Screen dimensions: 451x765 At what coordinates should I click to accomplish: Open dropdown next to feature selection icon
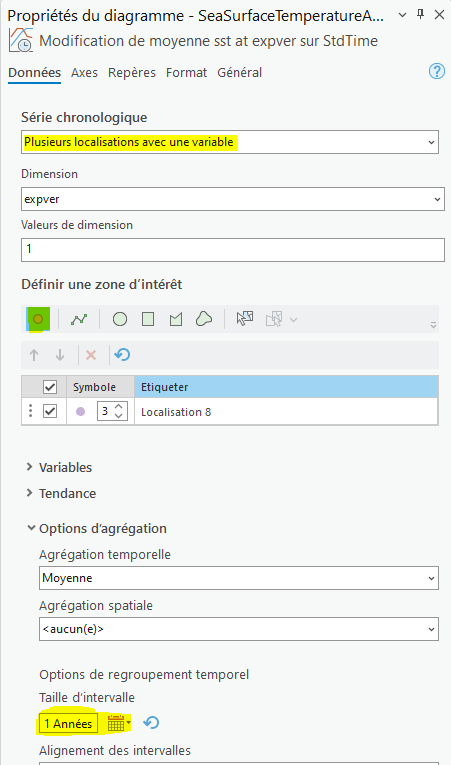pos(293,320)
